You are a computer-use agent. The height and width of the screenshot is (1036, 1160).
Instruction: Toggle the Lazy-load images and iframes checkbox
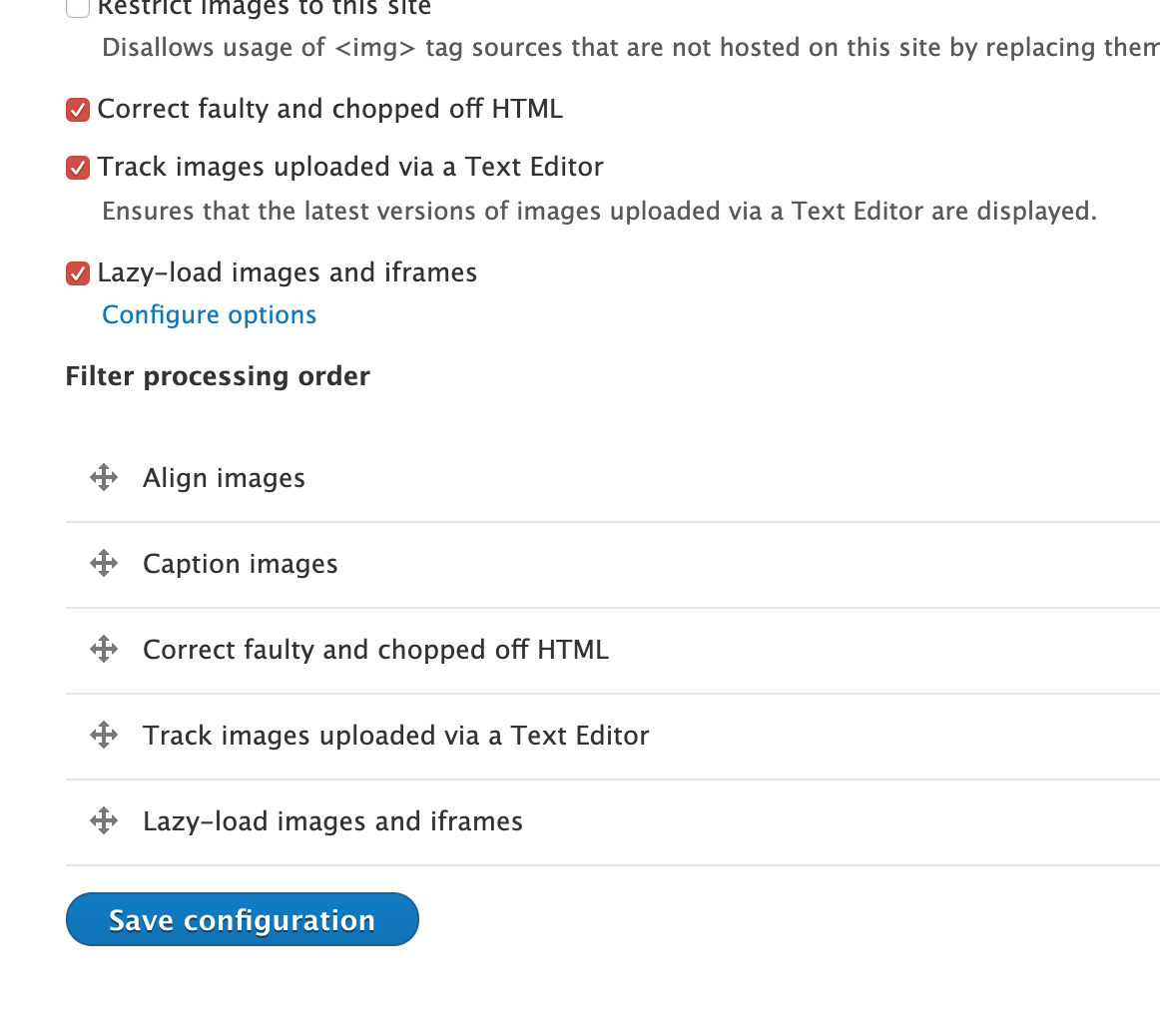point(78,273)
